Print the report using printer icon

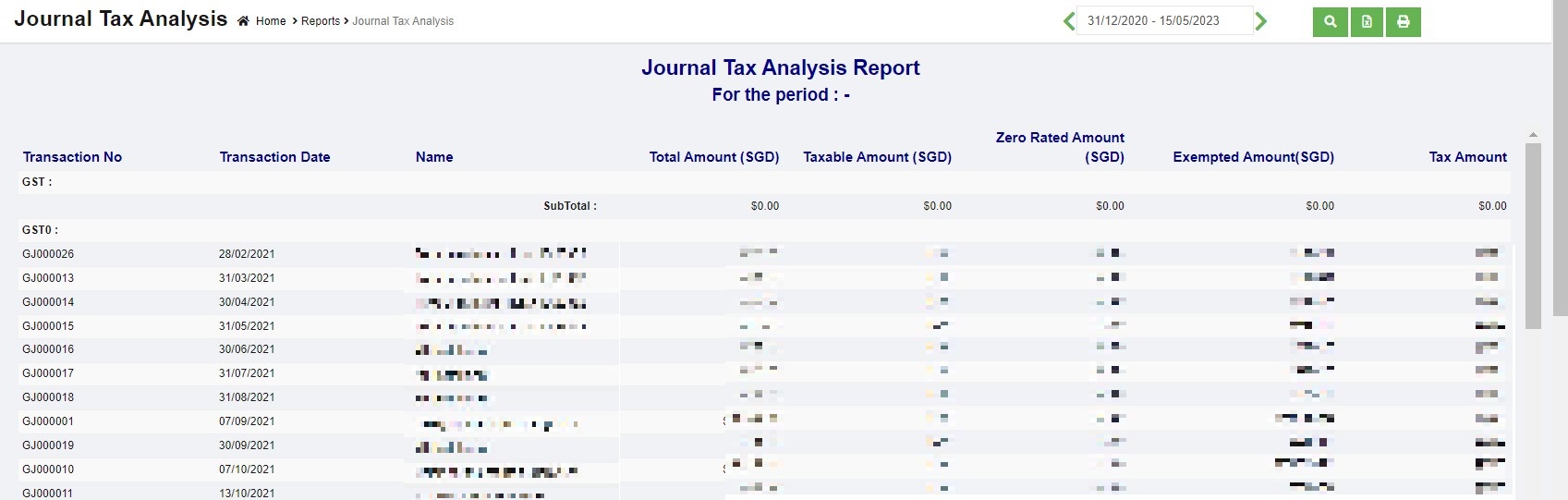click(x=1403, y=21)
